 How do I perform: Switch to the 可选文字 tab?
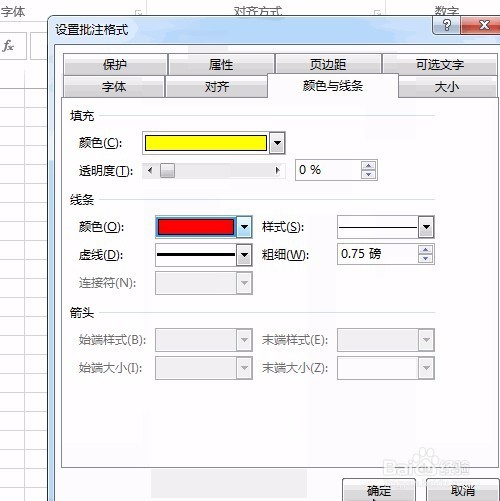pyautogui.click(x=440, y=64)
